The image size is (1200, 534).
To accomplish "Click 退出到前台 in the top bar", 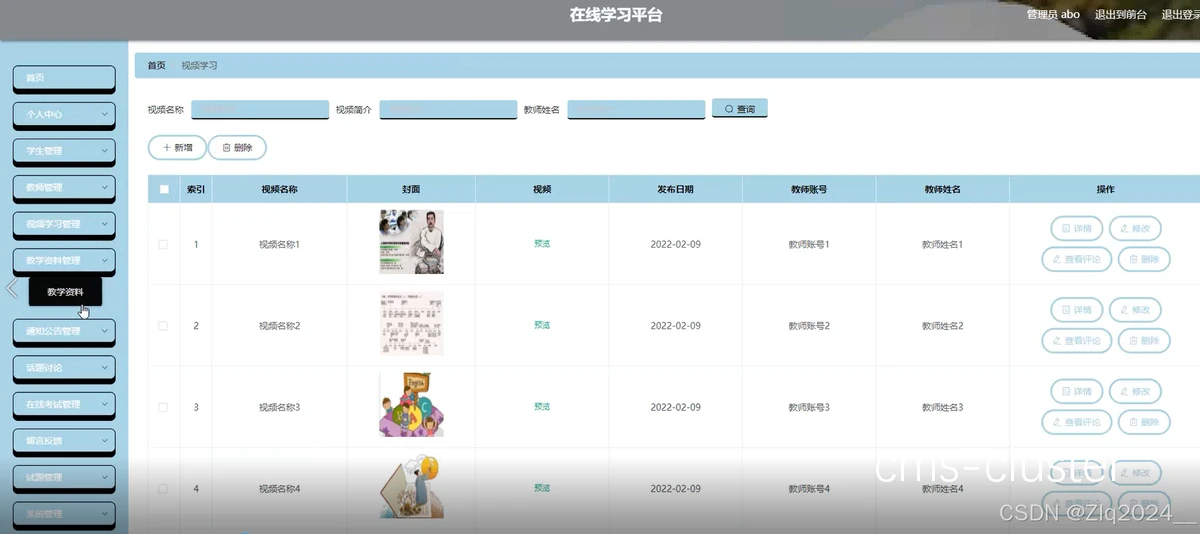I will point(1121,14).
